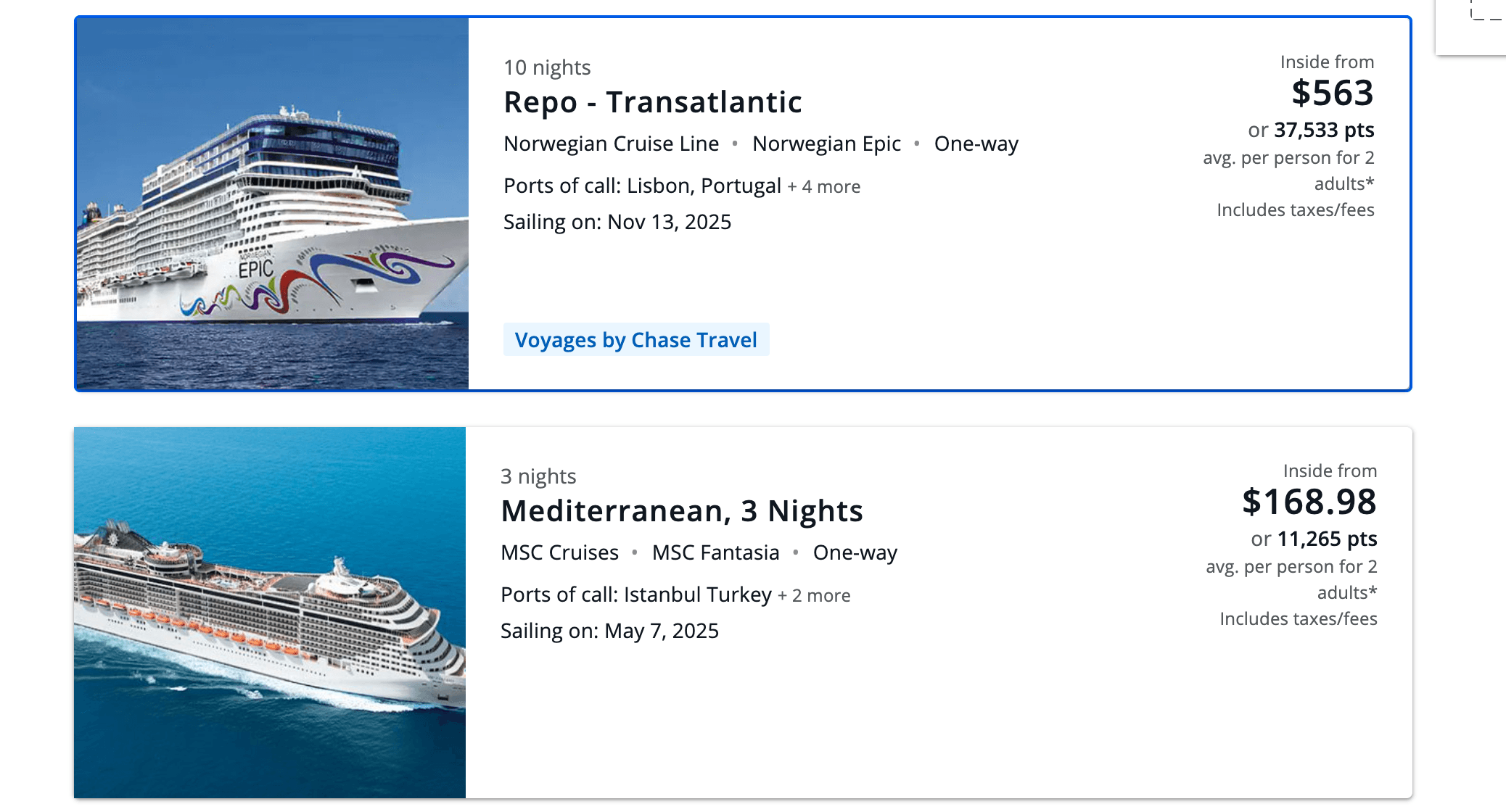Image resolution: width=1506 pixels, height=812 pixels.
Task: Click the 37,533 pts option
Action: coord(1325,130)
